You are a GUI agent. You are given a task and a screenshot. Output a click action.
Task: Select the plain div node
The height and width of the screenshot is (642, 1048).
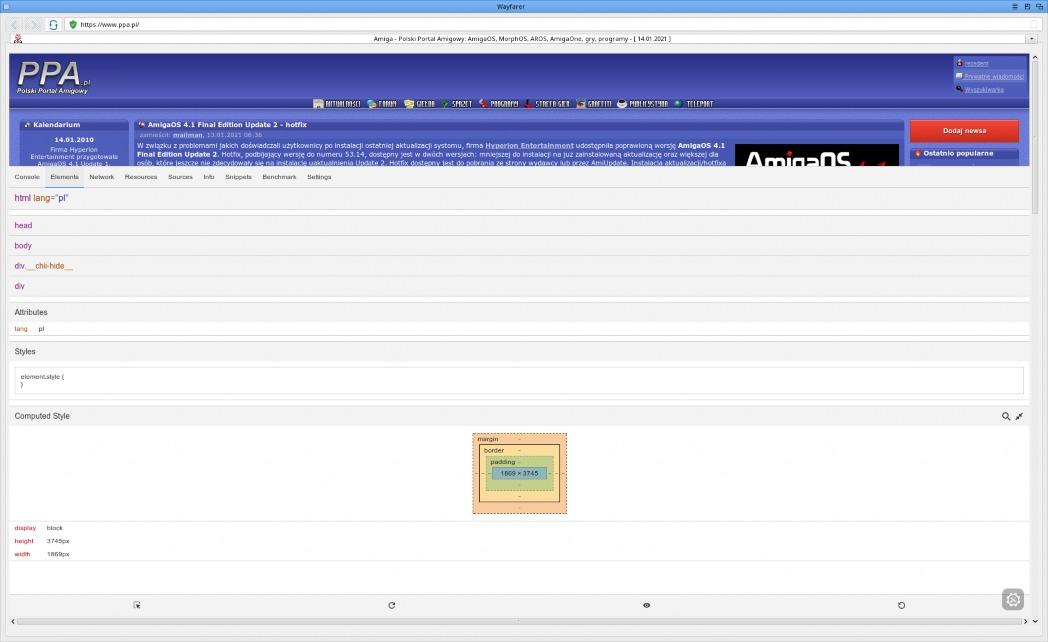(519, 286)
